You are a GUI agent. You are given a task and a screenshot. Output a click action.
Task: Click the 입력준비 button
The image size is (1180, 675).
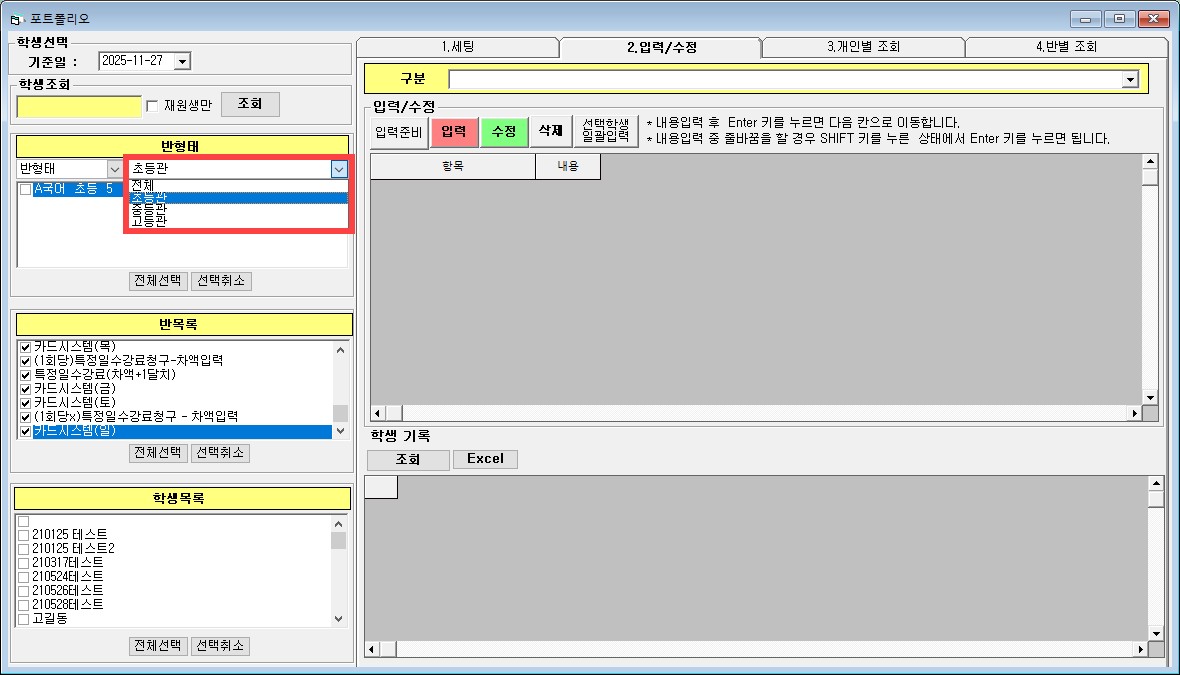(399, 131)
